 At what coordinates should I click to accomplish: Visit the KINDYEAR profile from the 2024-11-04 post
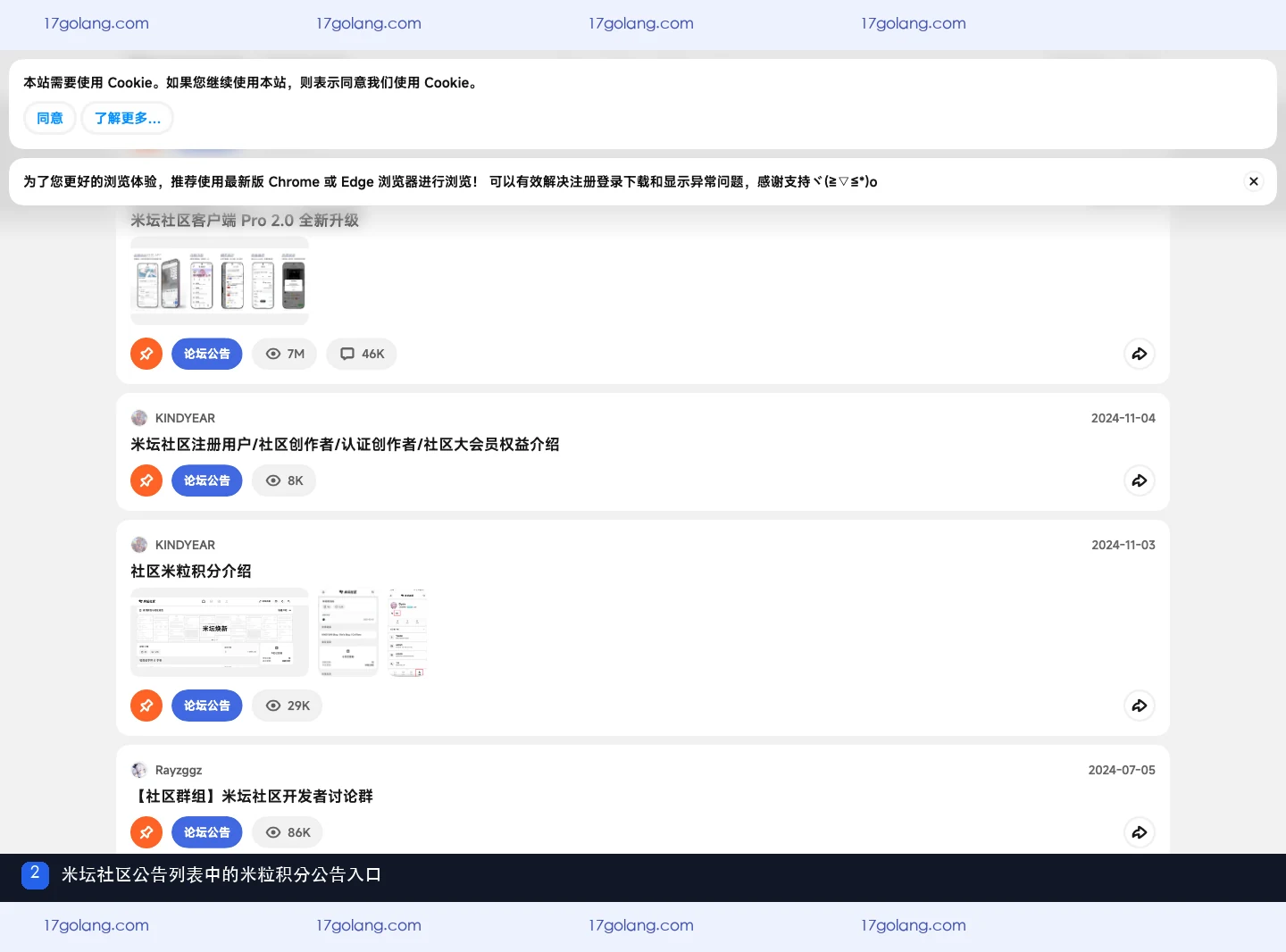pyautogui.click(x=185, y=418)
